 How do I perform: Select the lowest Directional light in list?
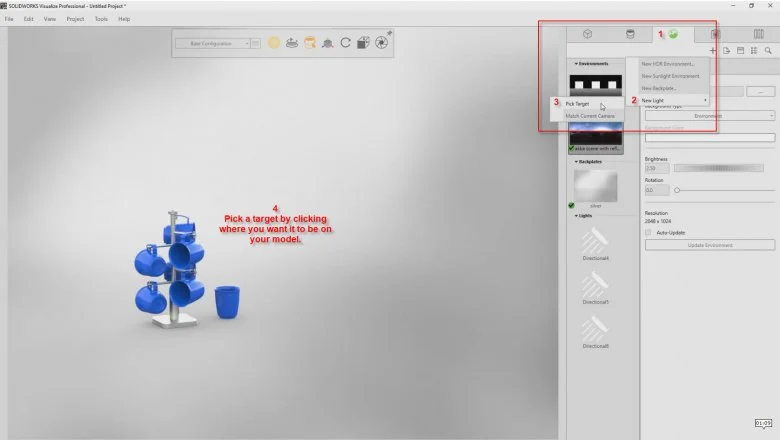click(595, 332)
